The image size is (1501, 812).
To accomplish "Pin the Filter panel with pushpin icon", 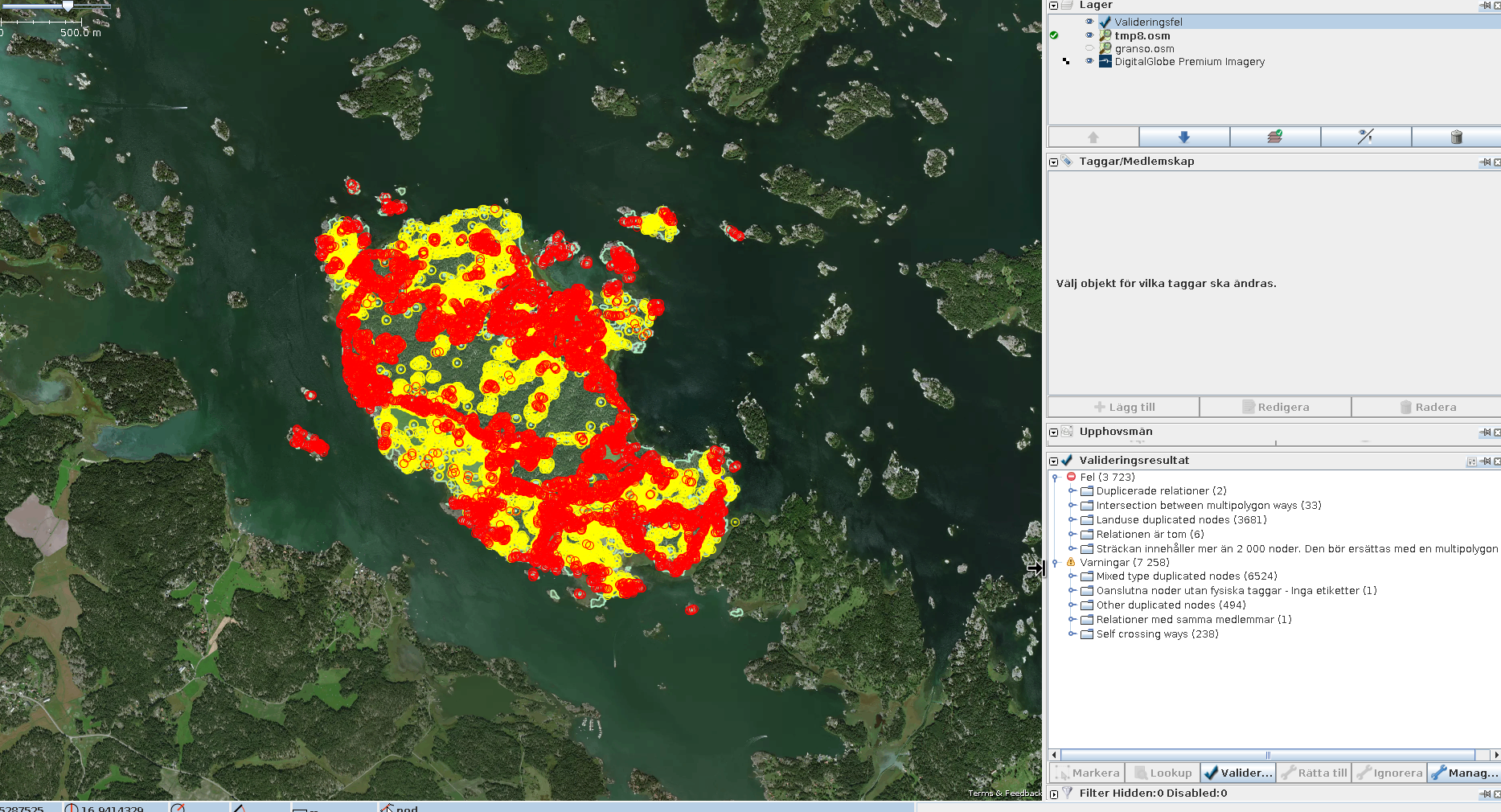I will click(1485, 794).
